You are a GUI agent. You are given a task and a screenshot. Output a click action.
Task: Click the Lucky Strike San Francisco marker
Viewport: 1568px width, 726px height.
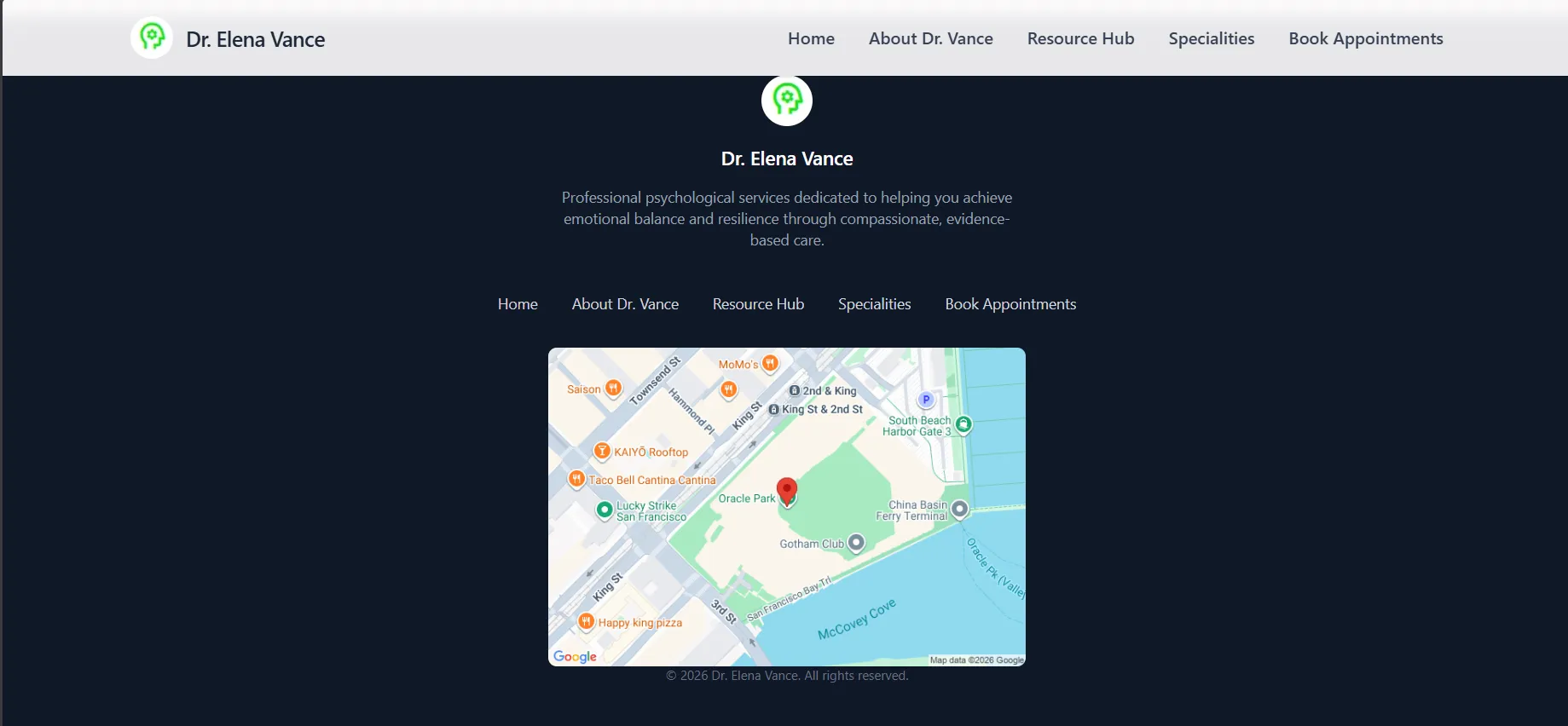pos(605,510)
